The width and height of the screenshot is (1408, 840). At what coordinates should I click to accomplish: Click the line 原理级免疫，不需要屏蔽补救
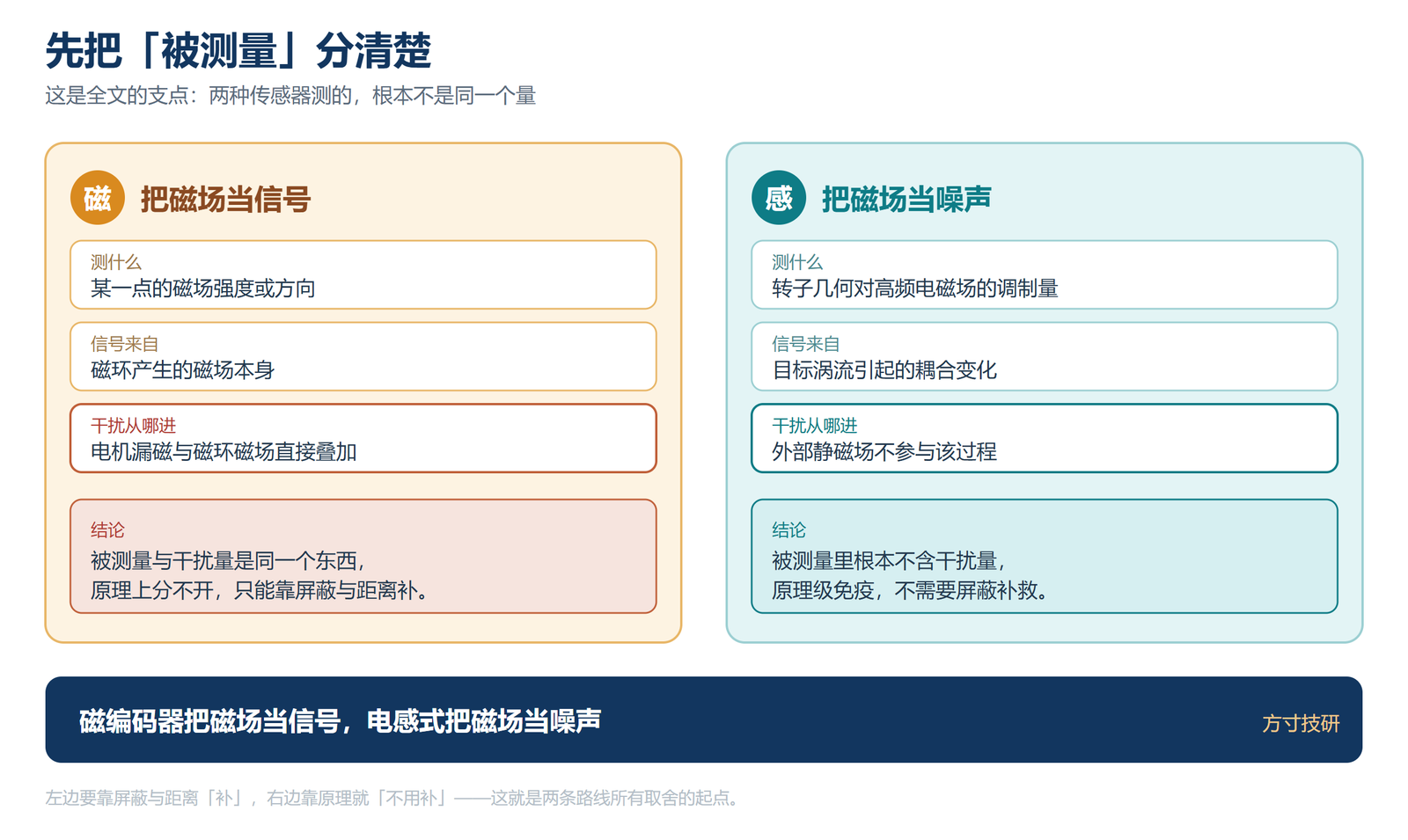click(x=911, y=590)
